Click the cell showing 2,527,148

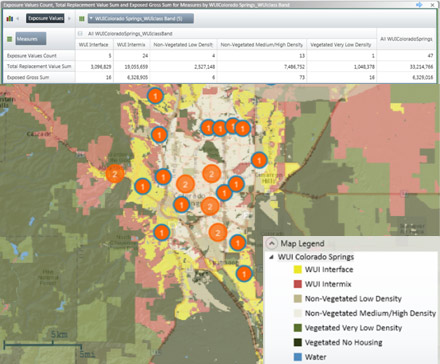pyautogui.click(x=183, y=67)
